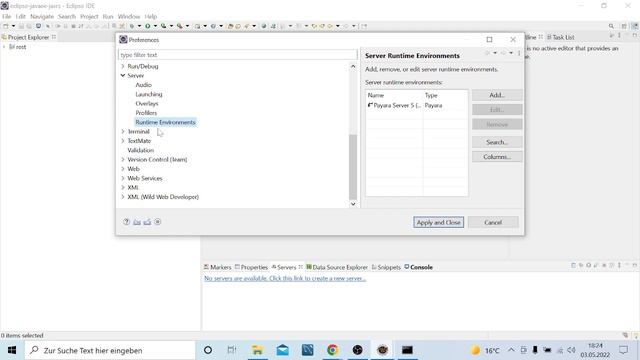
Task: Click the Windows Start button
Action: pyautogui.click(x=12, y=350)
